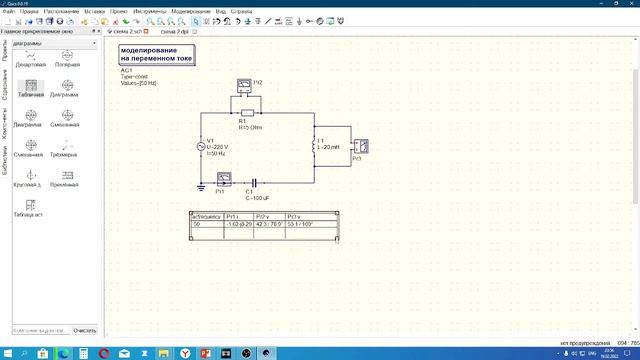Screen dimensions: 640x360
Task: Select the Временная diagram
Action: [64, 179]
